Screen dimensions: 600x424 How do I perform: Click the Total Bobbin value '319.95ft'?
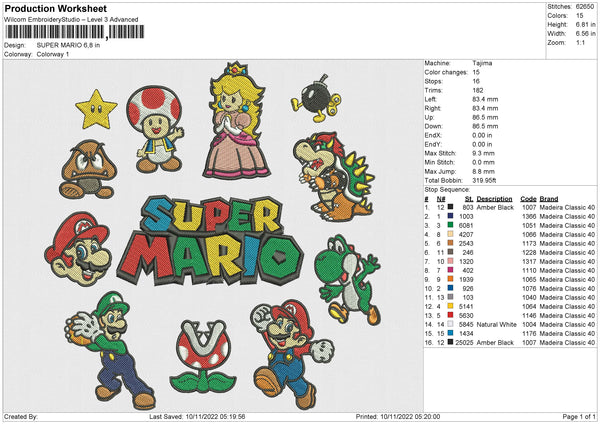point(484,180)
